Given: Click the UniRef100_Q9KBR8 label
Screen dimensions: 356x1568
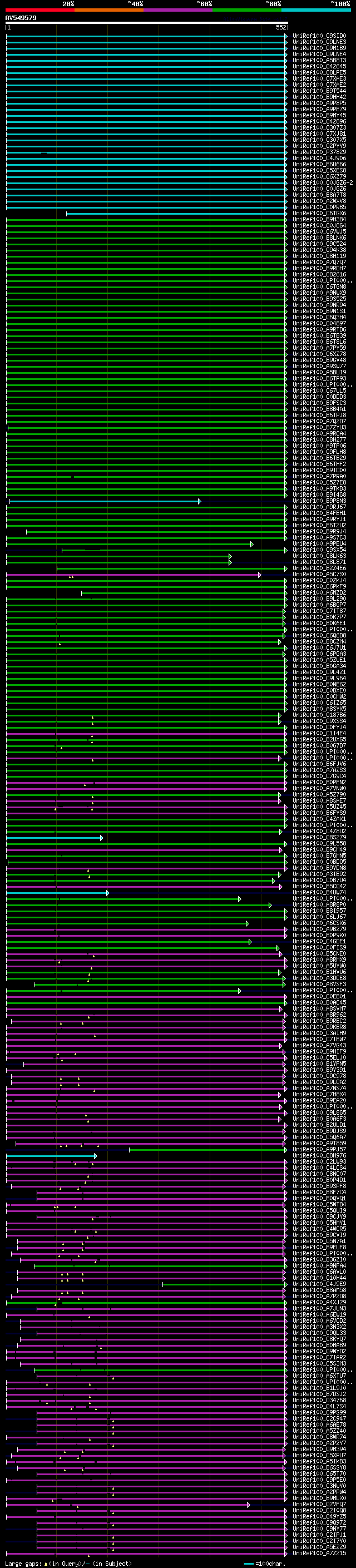Looking at the screenshot, I should pyautogui.click(x=319, y=1027).
